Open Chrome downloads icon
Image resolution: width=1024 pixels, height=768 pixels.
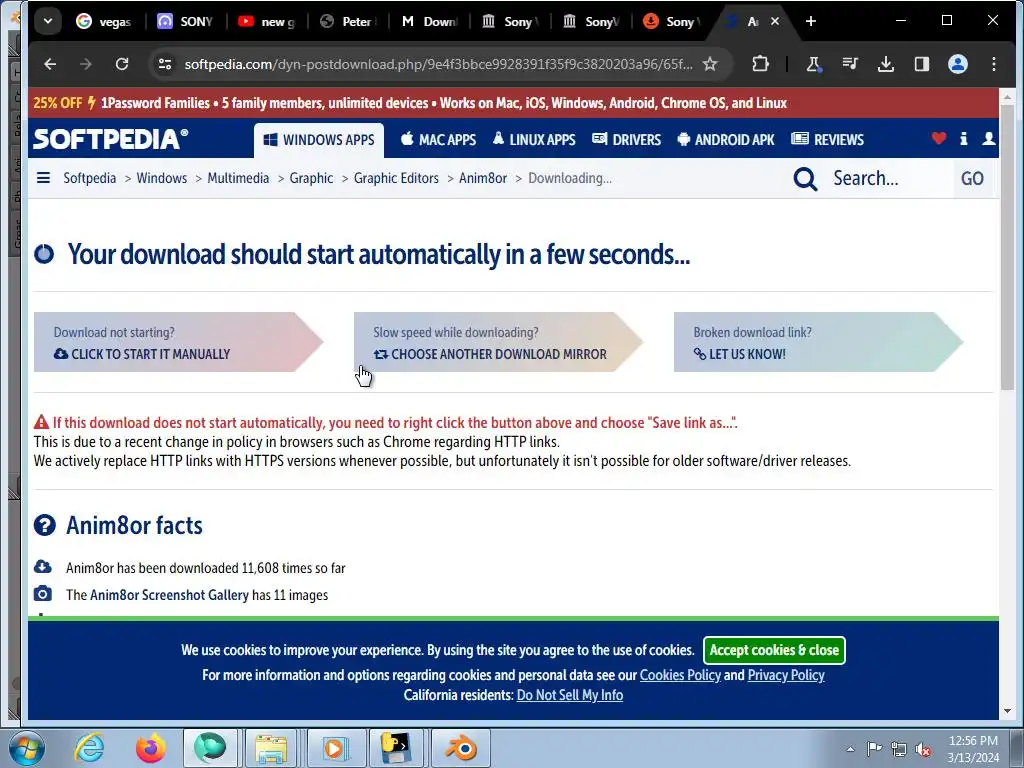886,64
